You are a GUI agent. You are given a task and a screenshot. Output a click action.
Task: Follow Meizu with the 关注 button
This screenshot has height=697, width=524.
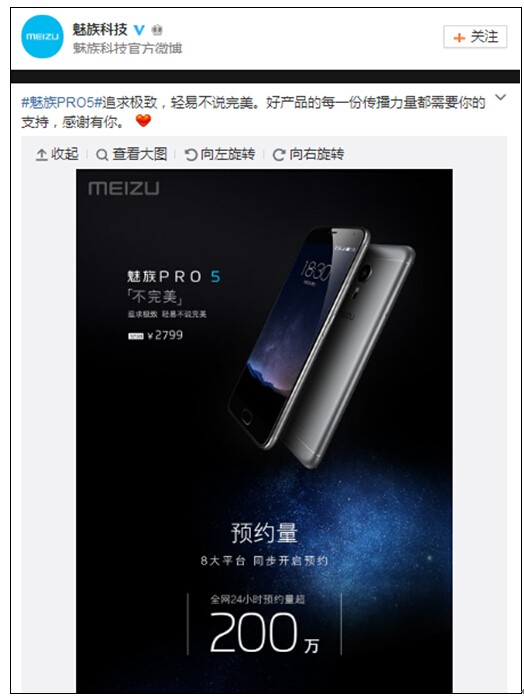pos(475,37)
